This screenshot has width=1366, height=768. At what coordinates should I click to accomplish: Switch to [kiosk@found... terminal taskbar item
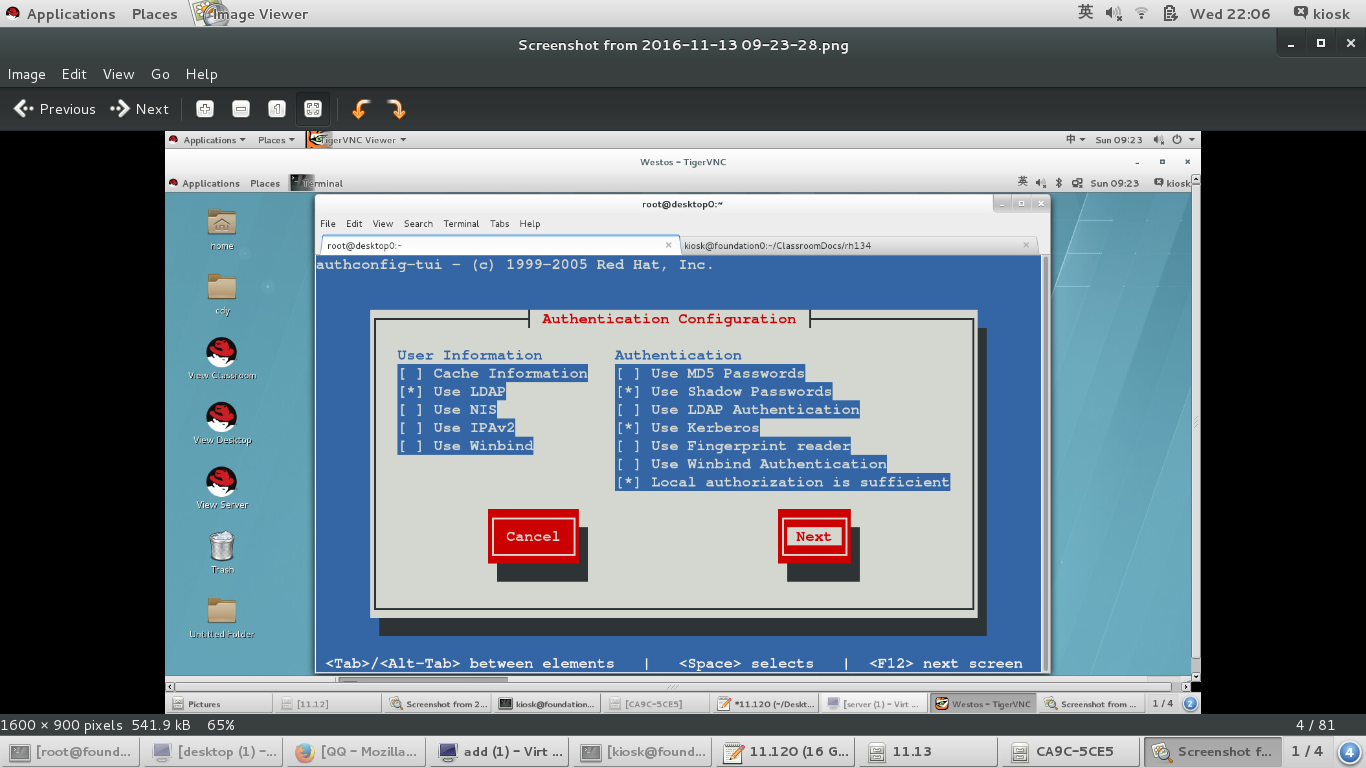(642, 751)
